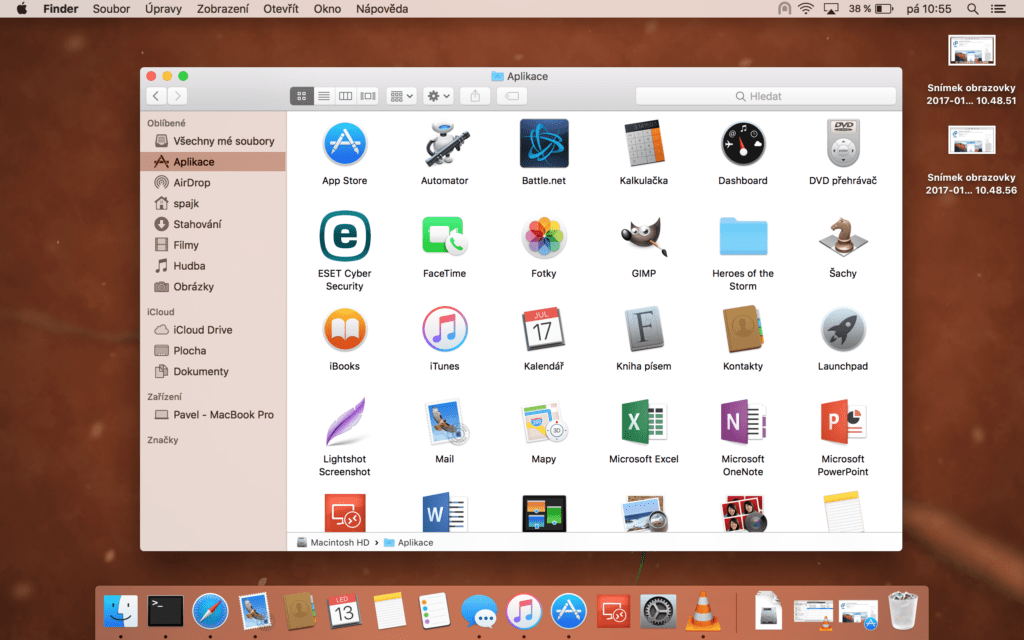Screen dimensions: 1024x640
Task: Open the Soubor menu
Action: point(111,8)
